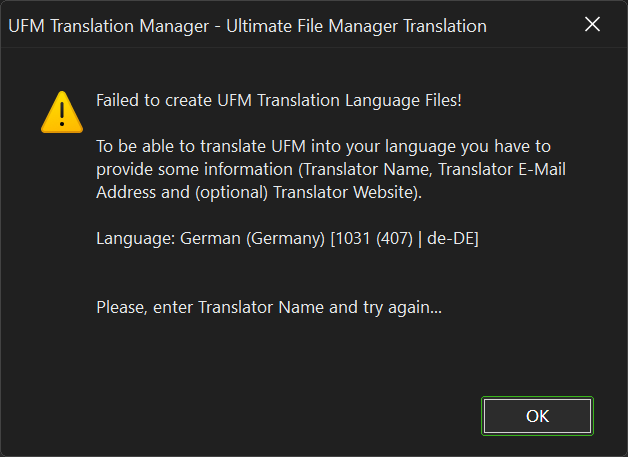Screen dimensions: 628x457
Task: Click the "Language:" label
Action: [x=136, y=239]
